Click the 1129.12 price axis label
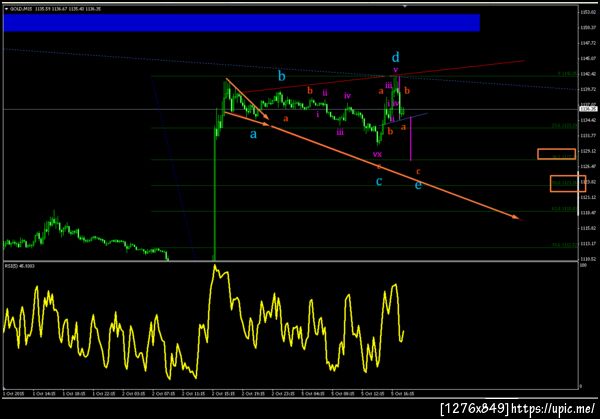600x419 pixels. (x=588, y=151)
